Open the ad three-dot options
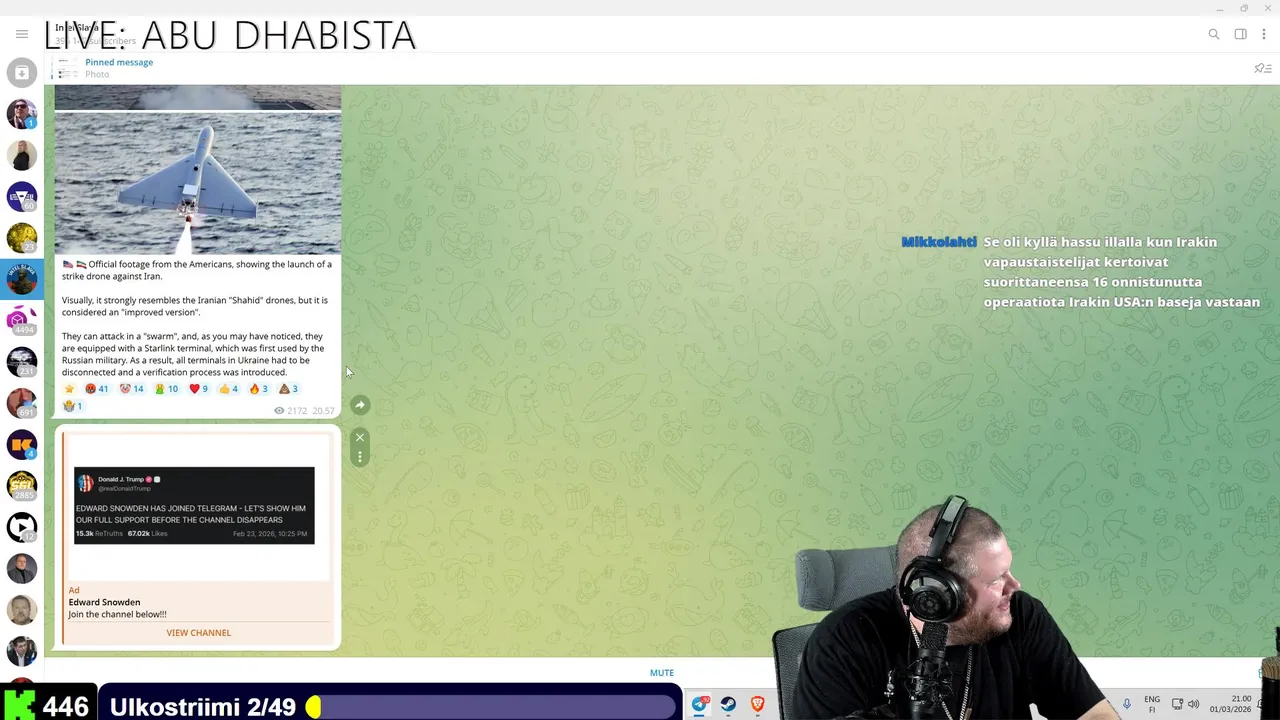Viewport: 1280px width, 720px height. click(360, 456)
